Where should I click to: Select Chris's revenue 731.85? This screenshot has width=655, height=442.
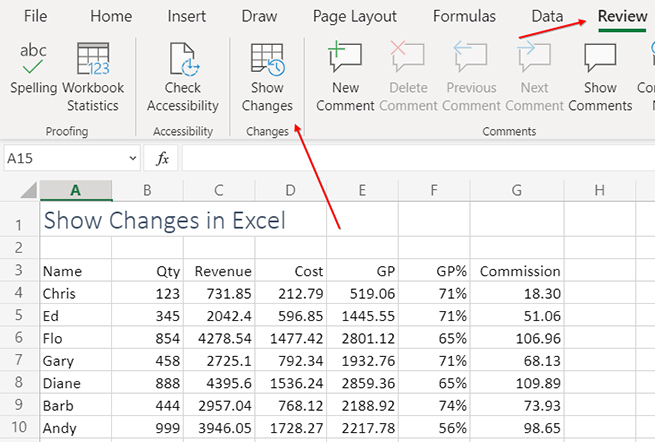pyautogui.click(x=219, y=293)
